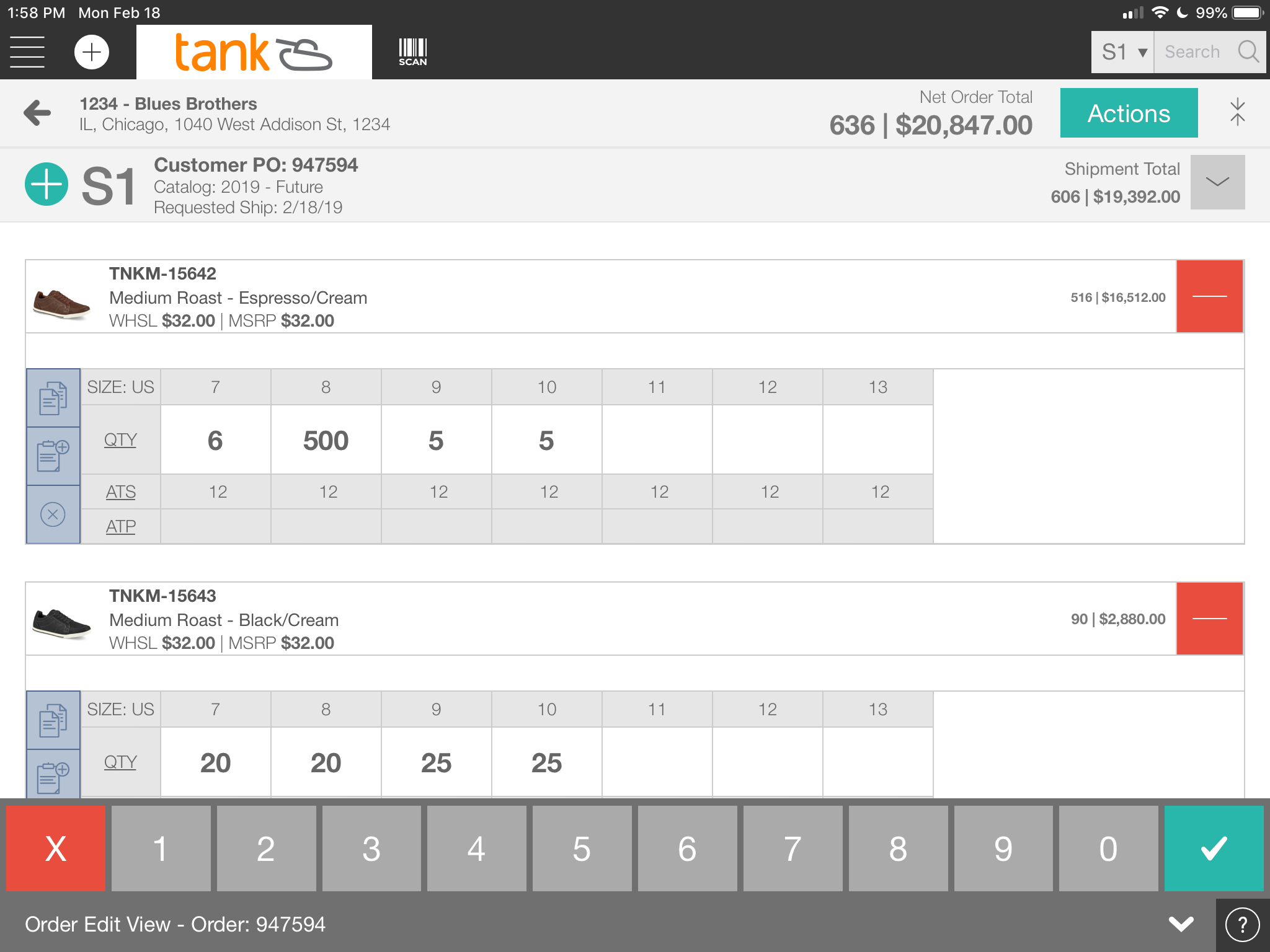Collapse the Order Edit View bar
Viewport: 1270px width, 952px height.
pos(1181,924)
